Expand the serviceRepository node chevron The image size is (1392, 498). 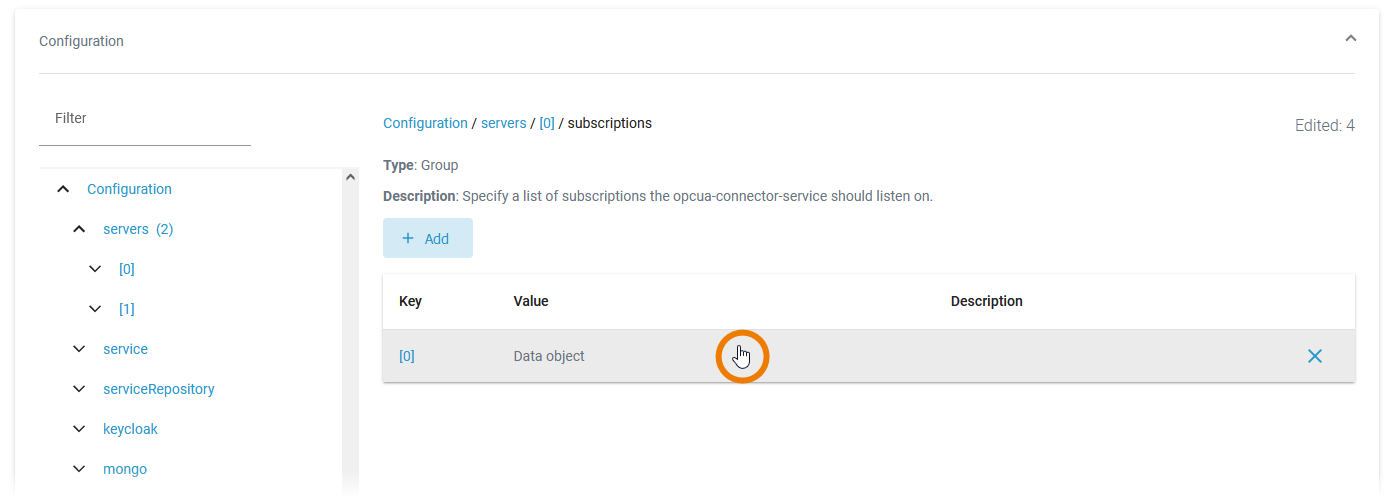pos(79,389)
